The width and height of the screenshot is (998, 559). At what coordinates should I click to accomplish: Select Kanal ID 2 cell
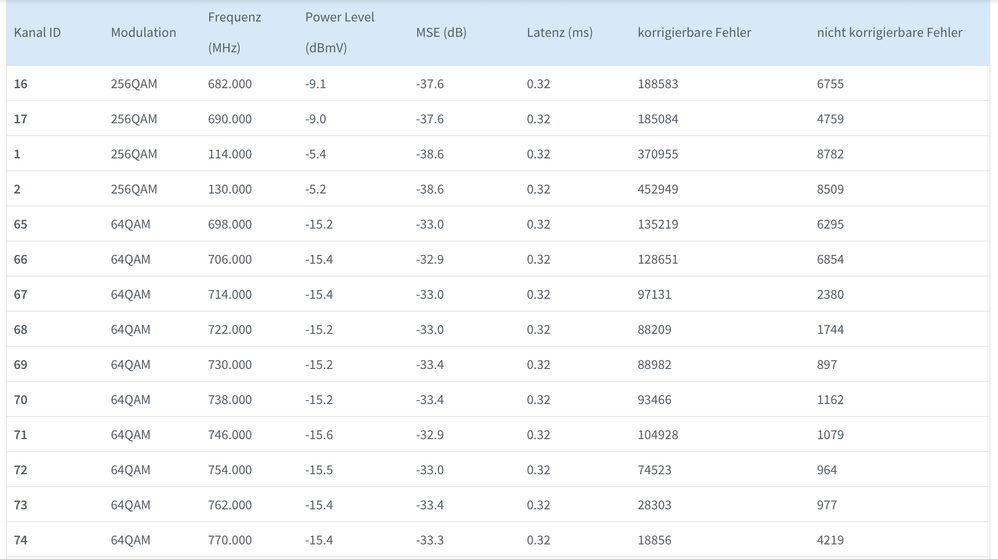point(17,189)
